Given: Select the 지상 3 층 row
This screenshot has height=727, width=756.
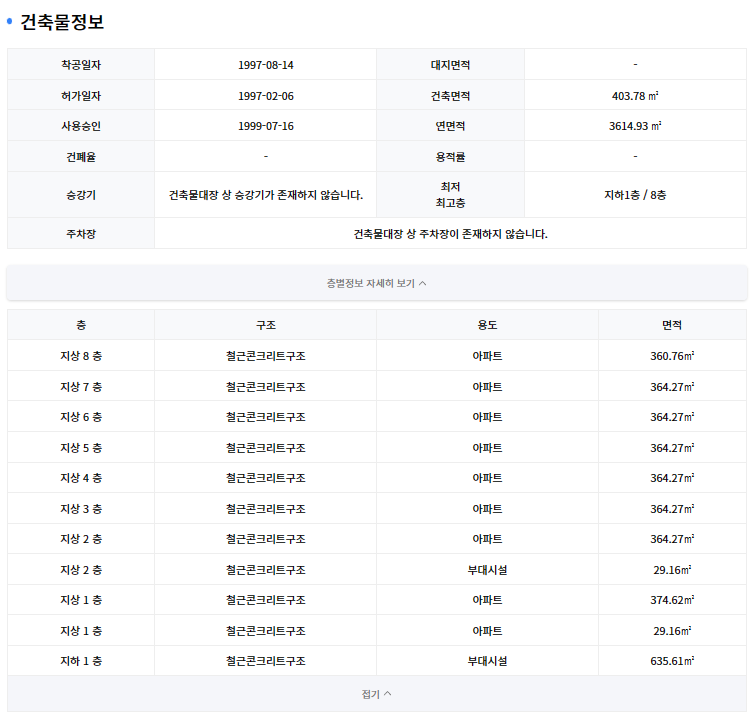Looking at the screenshot, I should (377, 508).
